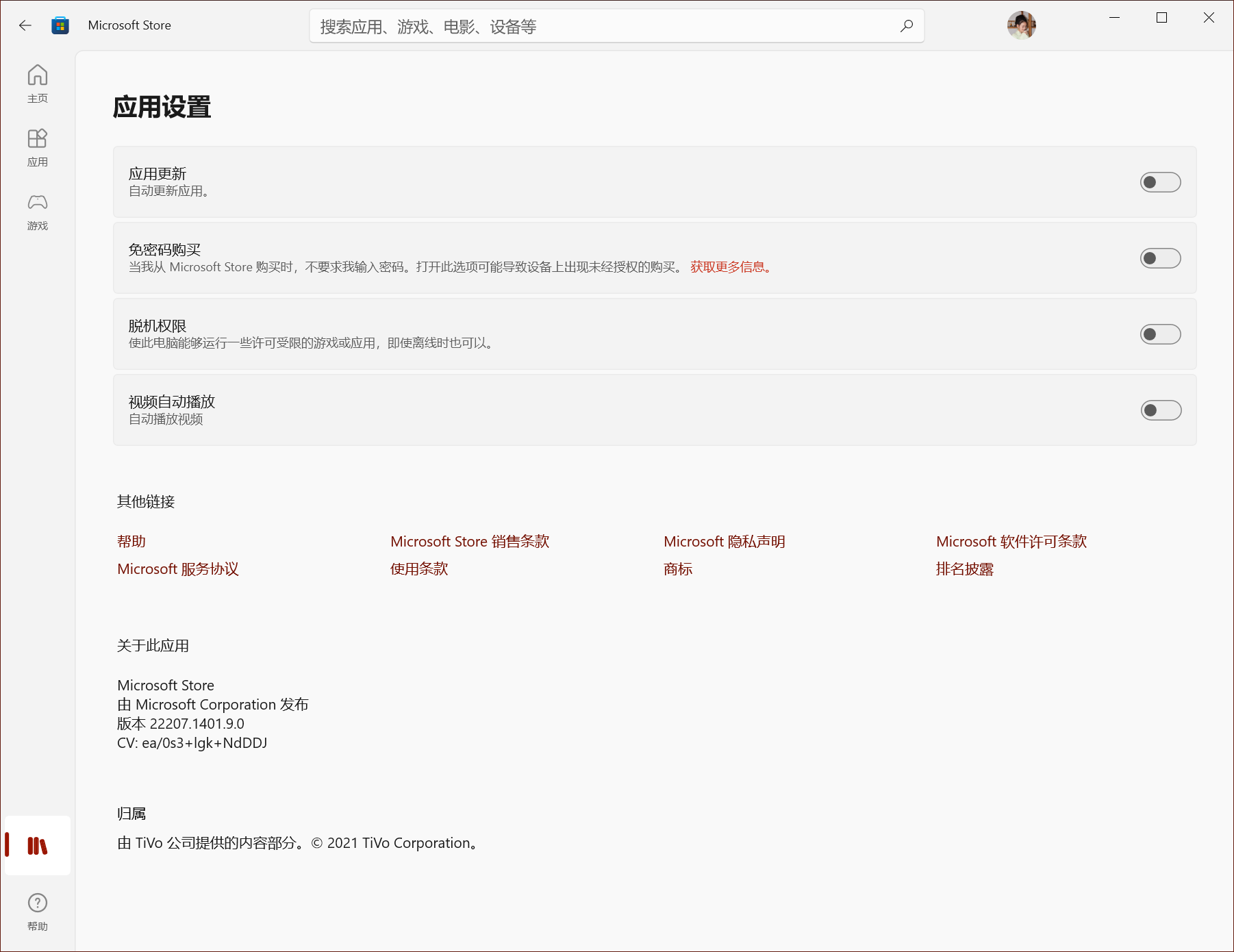Enable 脱机权限 offline permissions switch

tap(1160, 334)
